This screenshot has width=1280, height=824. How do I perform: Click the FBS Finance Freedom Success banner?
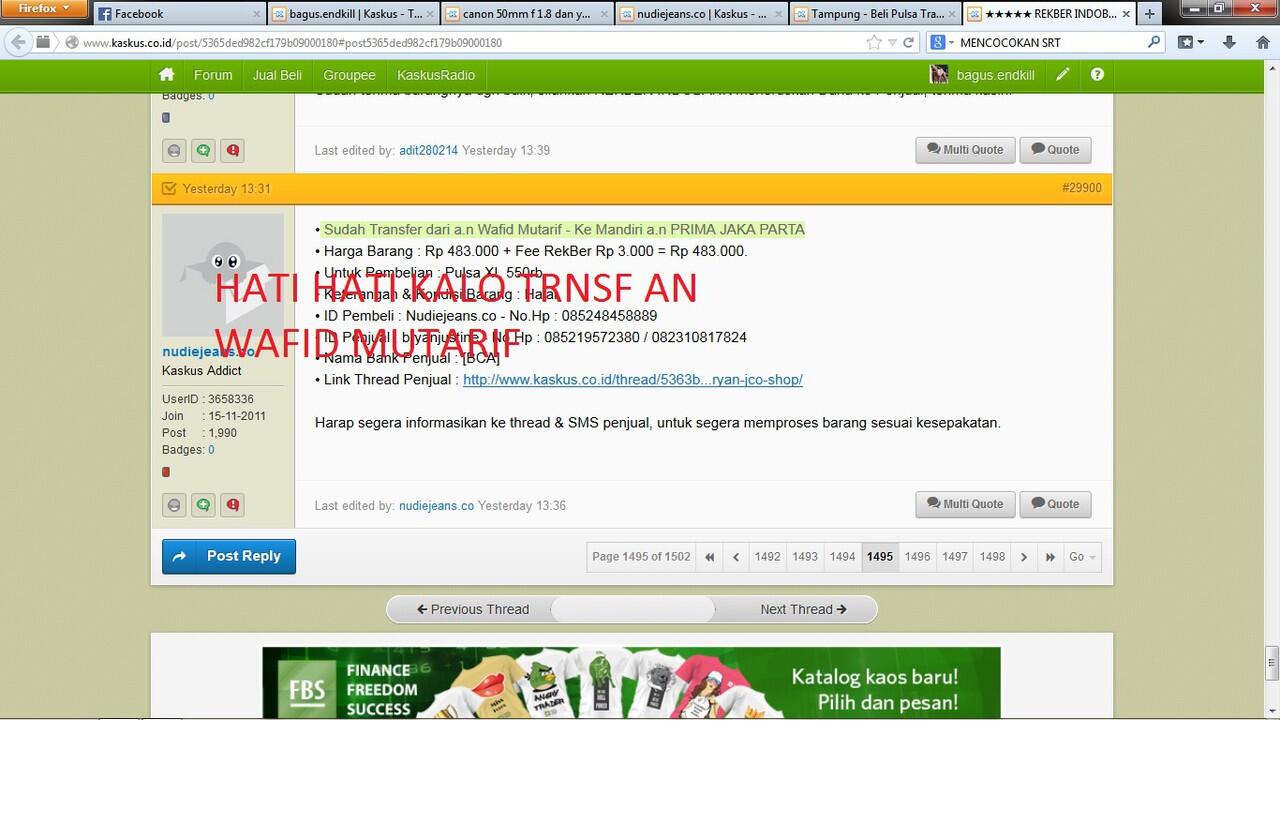tap(631, 683)
